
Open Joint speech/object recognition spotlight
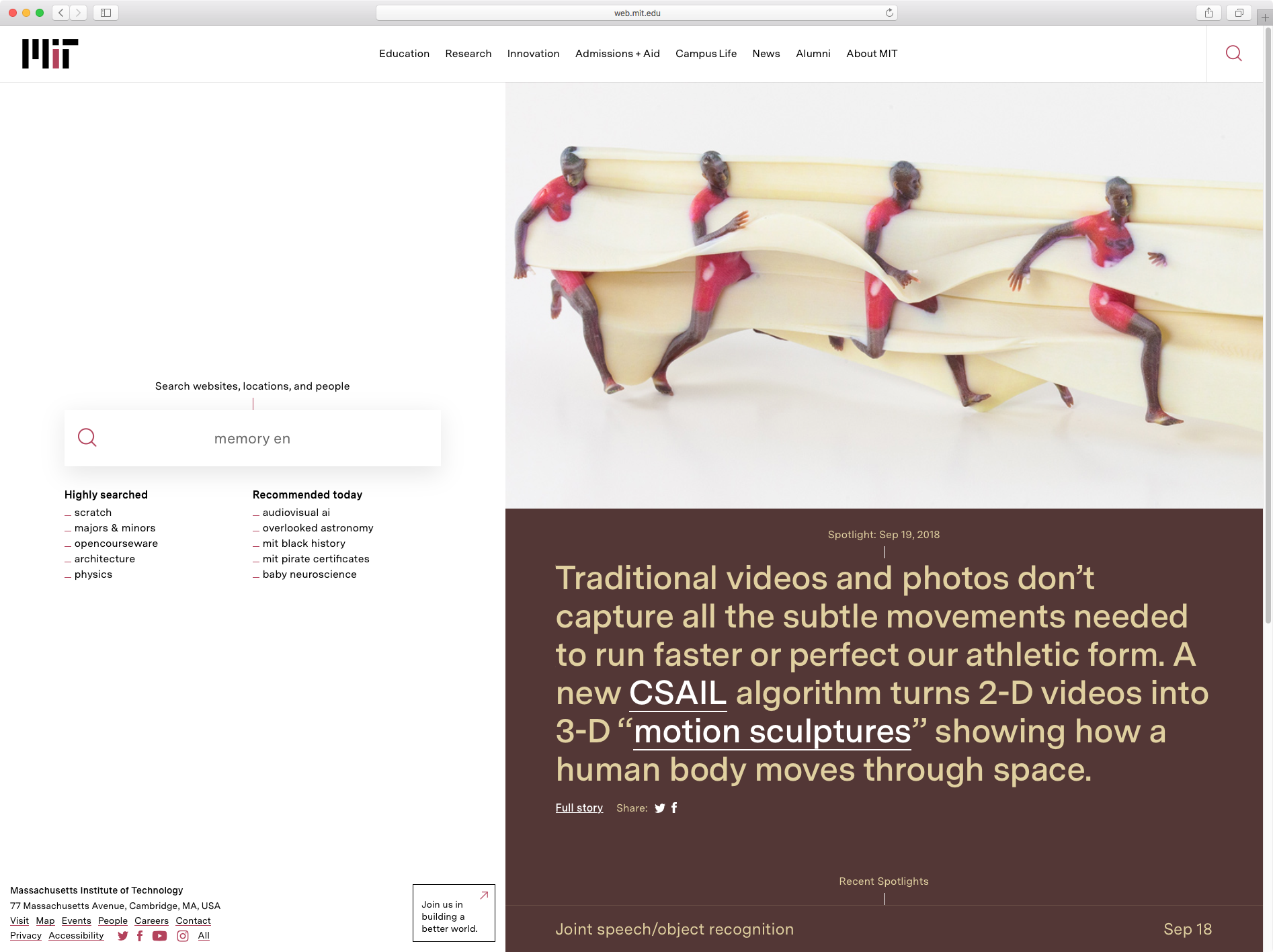pos(674,929)
